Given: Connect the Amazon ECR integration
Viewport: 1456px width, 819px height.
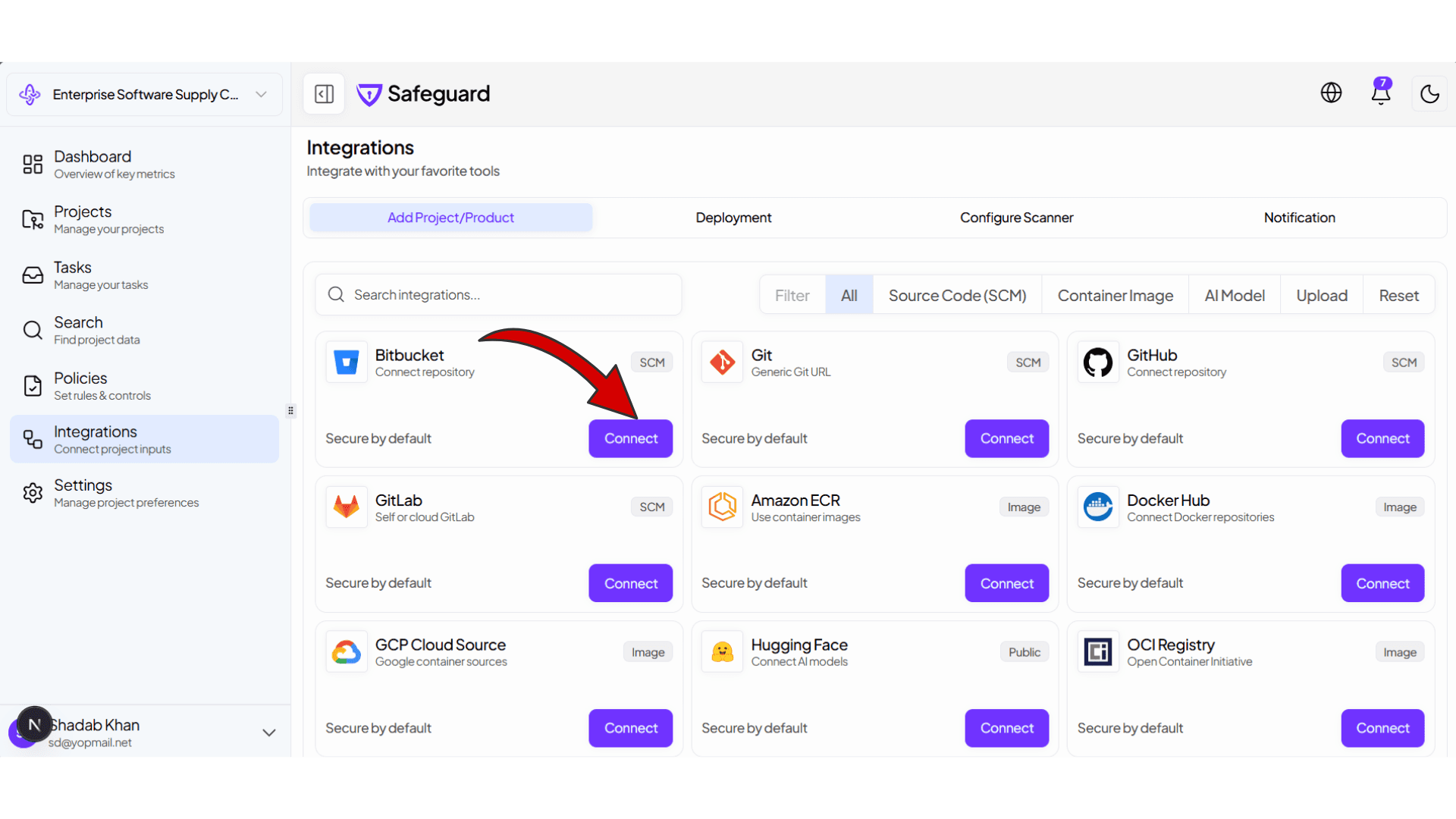Looking at the screenshot, I should pyautogui.click(x=1006, y=583).
